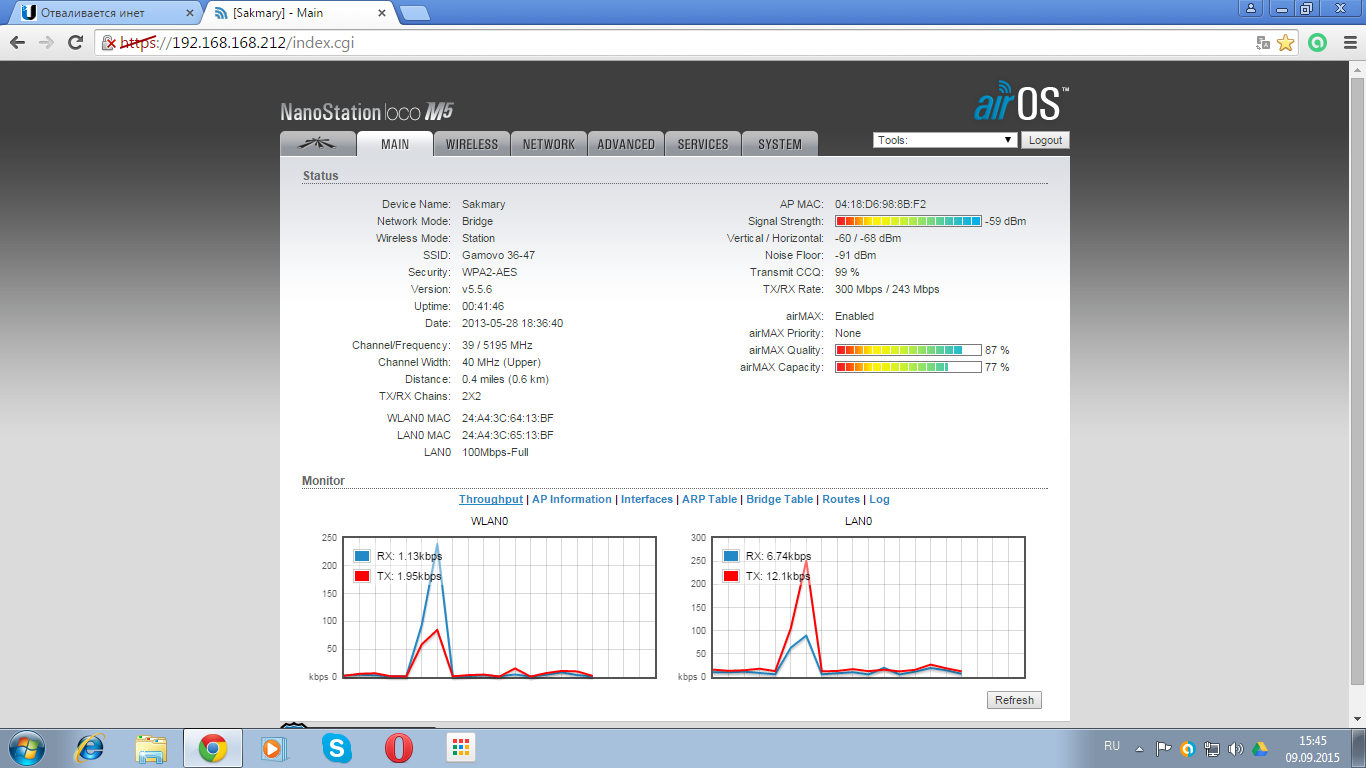This screenshot has width=1366, height=768.
Task: Click the insecure HTTPS warning icon
Action: point(110,43)
